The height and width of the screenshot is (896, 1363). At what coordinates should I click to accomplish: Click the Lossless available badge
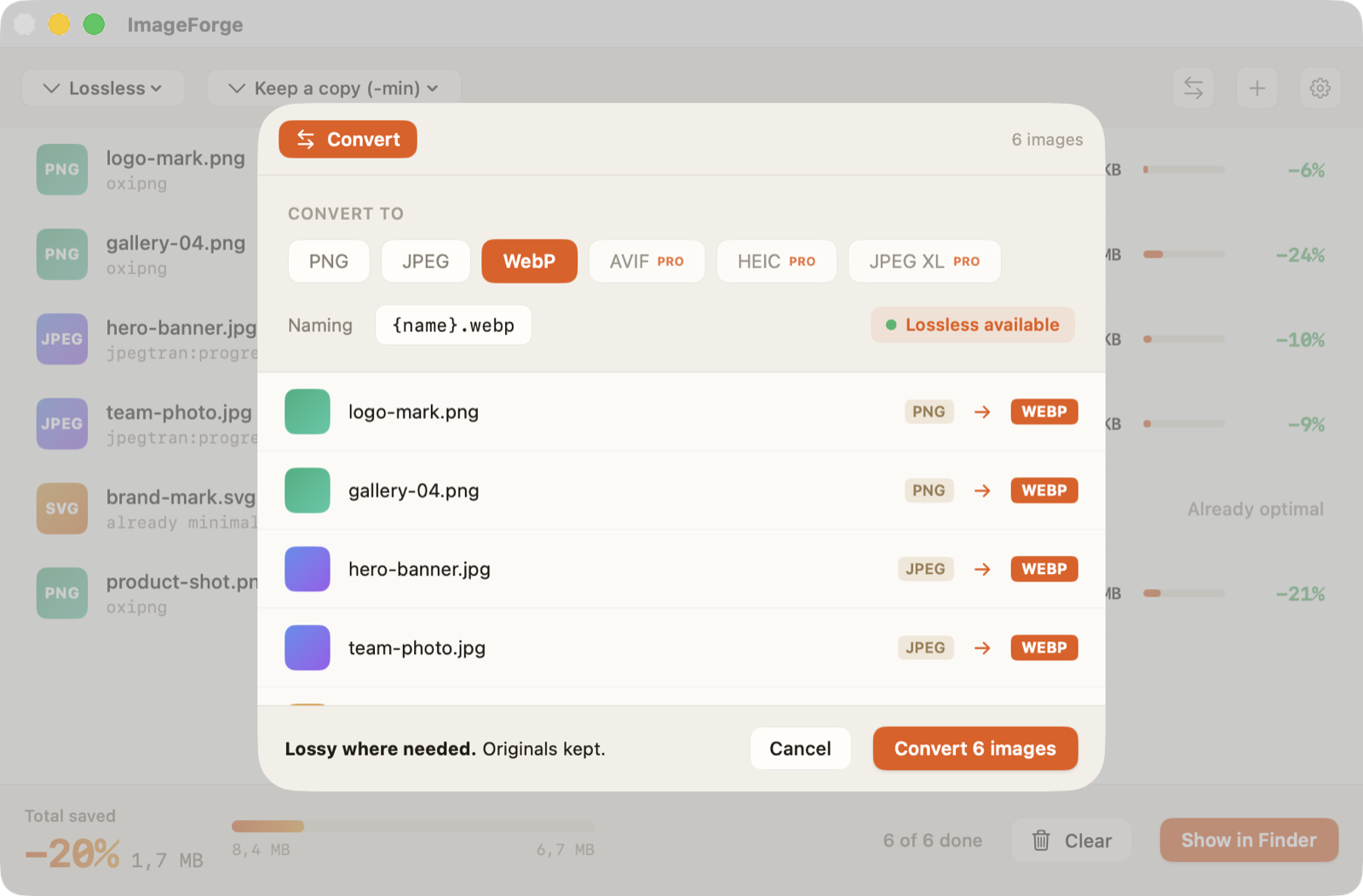pos(973,325)
